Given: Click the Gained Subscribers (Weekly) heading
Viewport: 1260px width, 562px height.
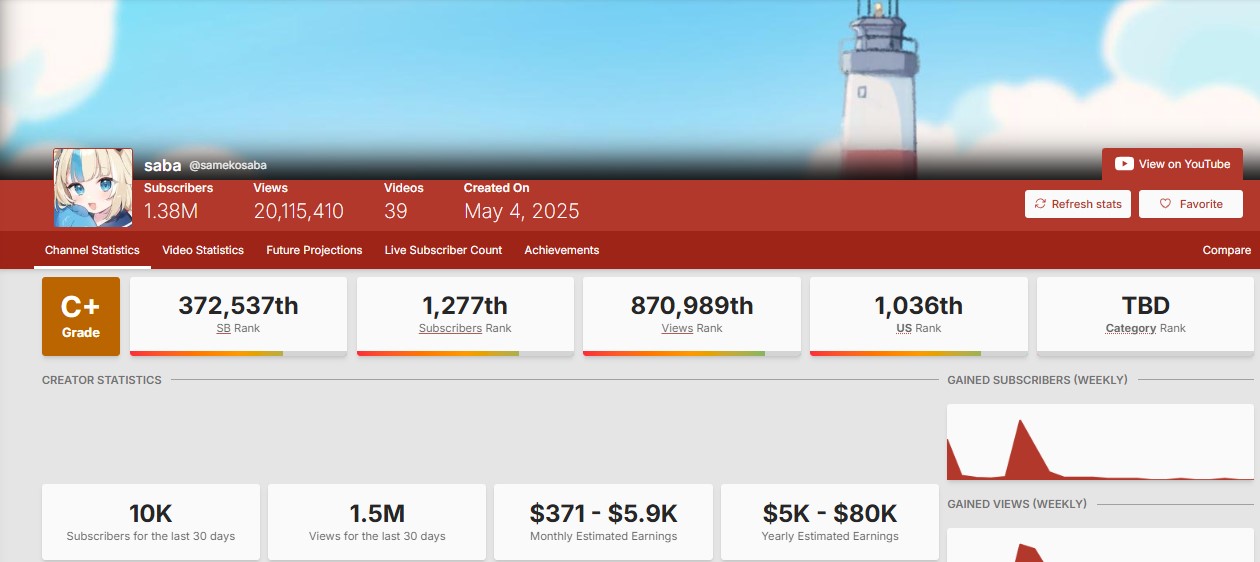Looking at the screenshot, I should (1037, 380).
